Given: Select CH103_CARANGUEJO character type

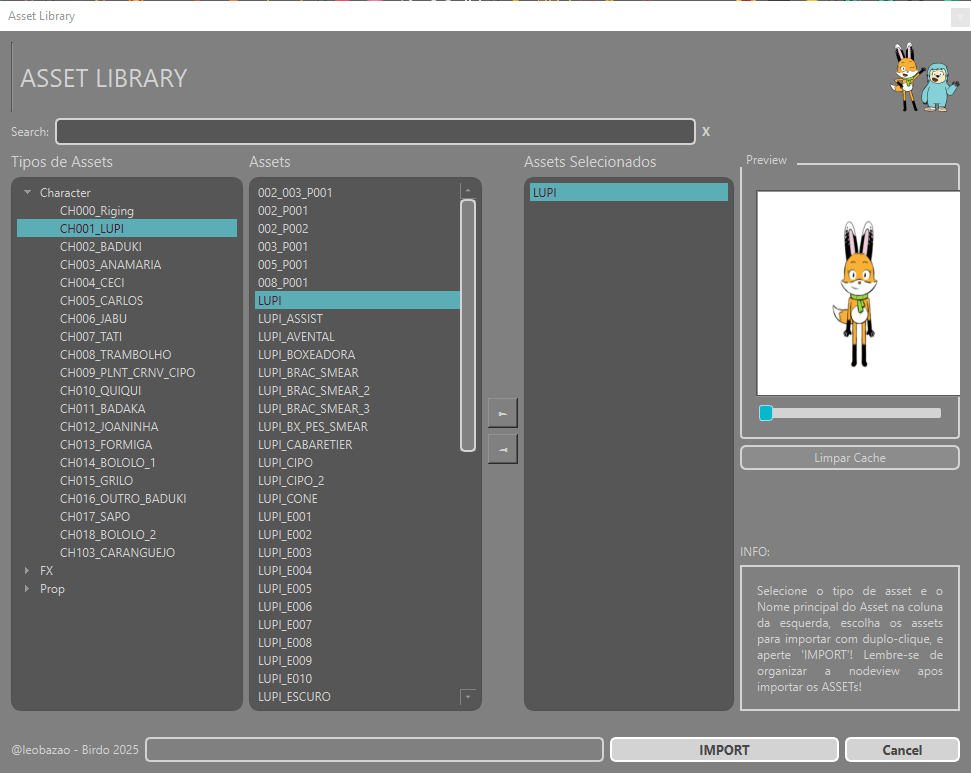Looking at the screenshot, I should [x=117, y=553].
